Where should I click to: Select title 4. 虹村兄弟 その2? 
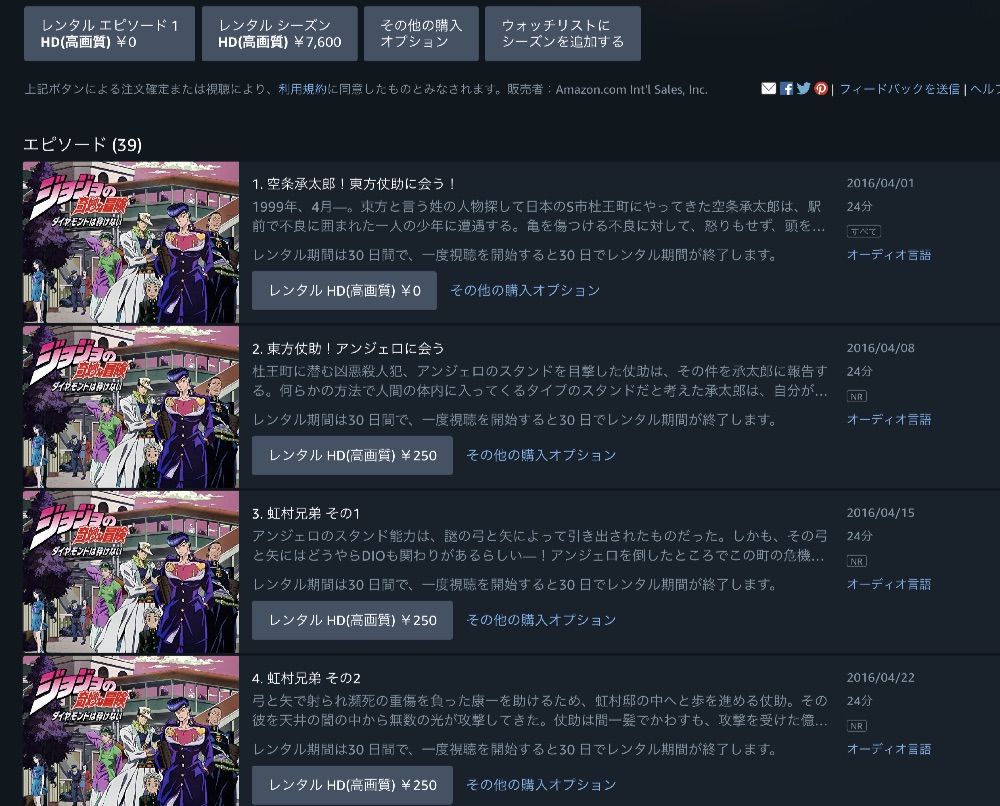pyautogui.click(x=306, y=678)
